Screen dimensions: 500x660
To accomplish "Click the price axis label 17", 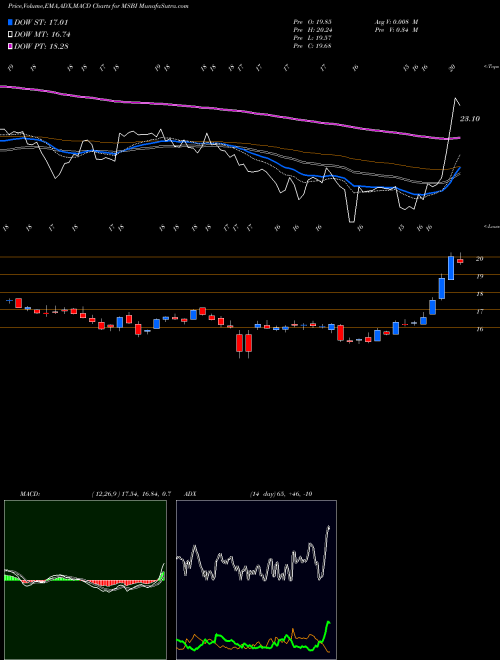I will (x=479, y=312).
